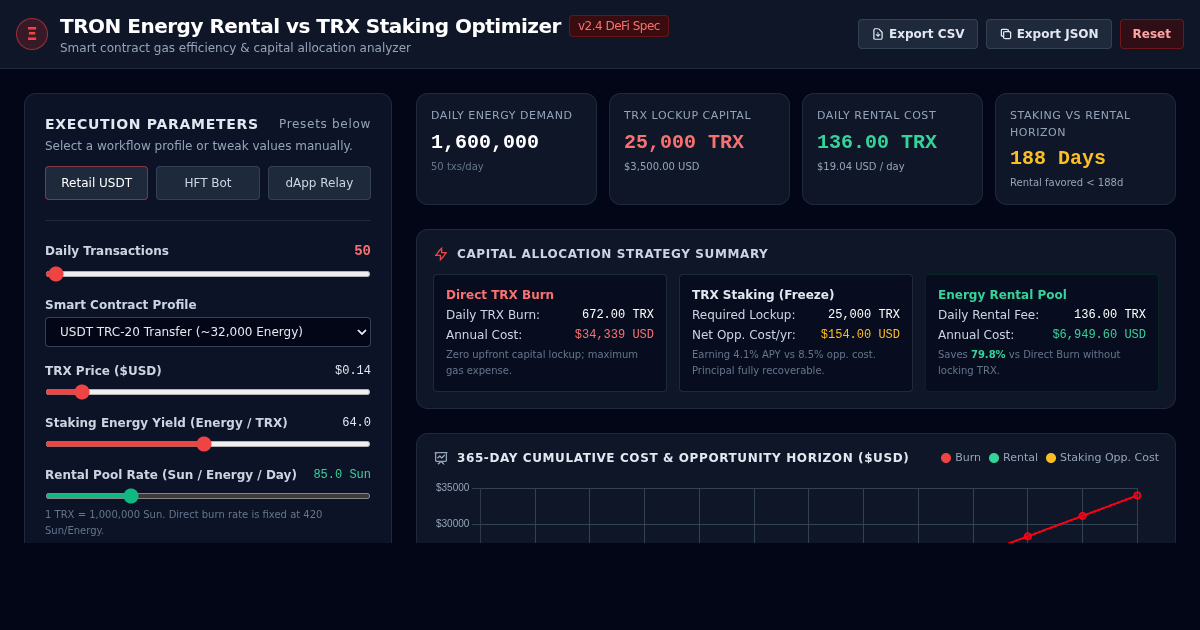Adjust the Rental Pool Rate slider
This screenshot has height=630, width=1200.
[x=208, y=496]
